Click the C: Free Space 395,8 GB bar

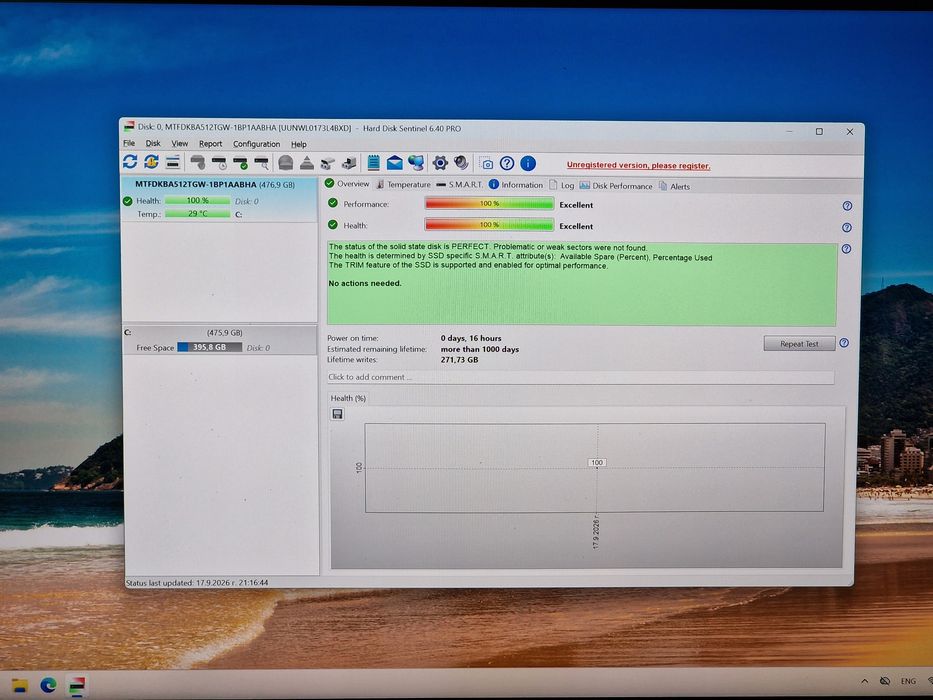pos(209,347)
